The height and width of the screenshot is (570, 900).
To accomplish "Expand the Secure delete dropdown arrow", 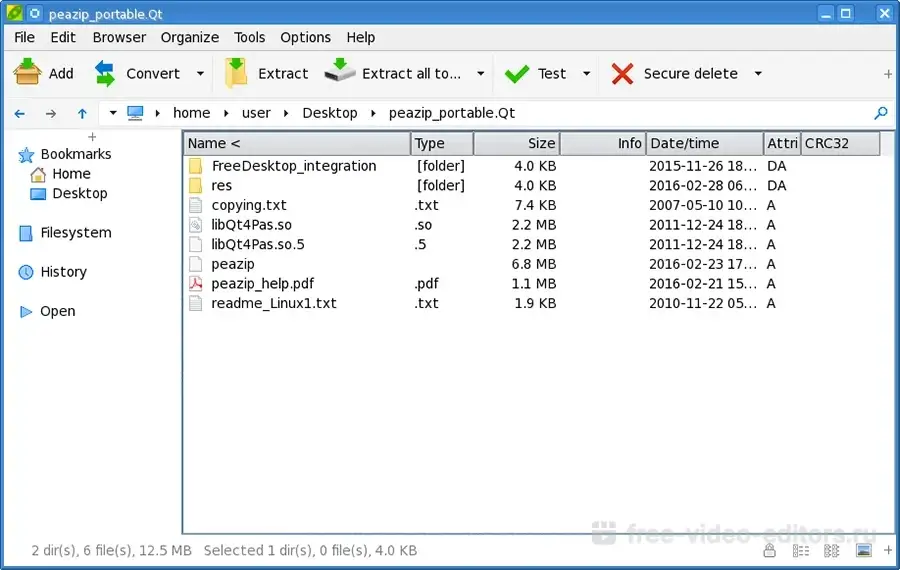I will click(758, 73).
